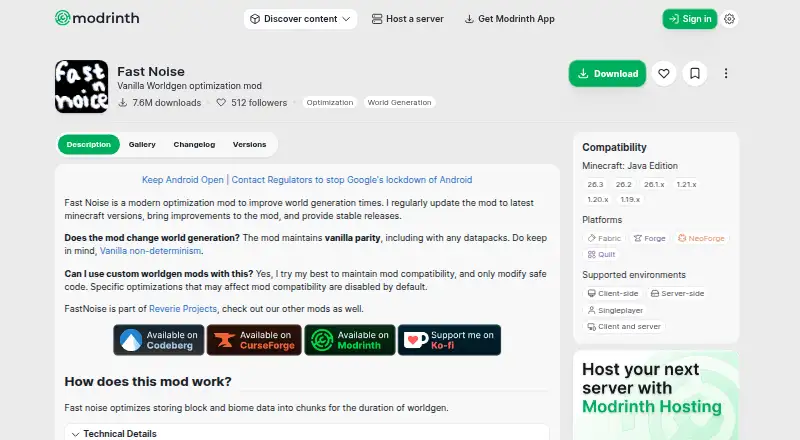
Task: Expand the Technical Details section
Action: 307,433
